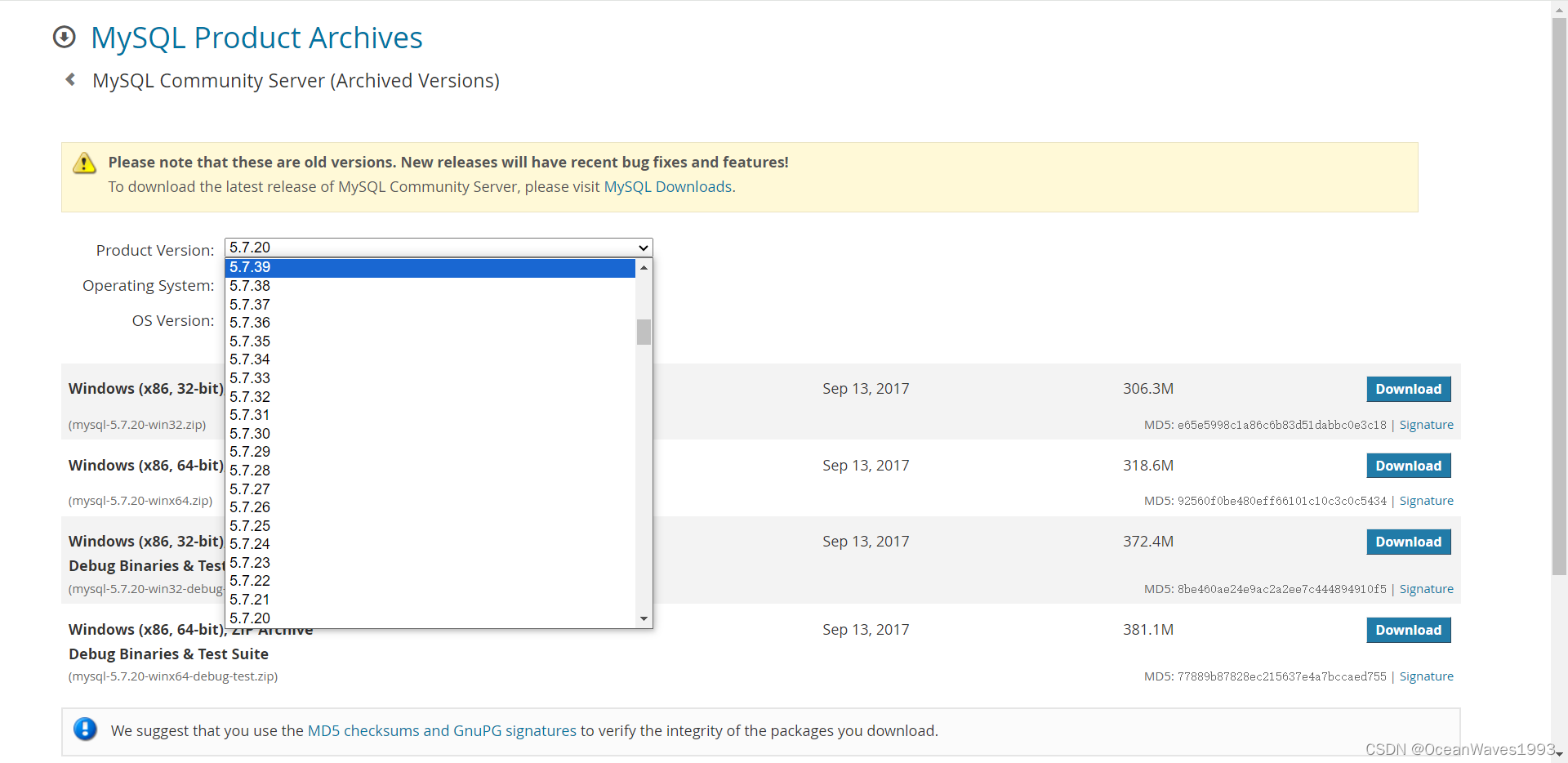Image resolution: width=1568 pixels, height=763 pixels.
Task: Pick version 5.7.26 option
Action: 430,507
